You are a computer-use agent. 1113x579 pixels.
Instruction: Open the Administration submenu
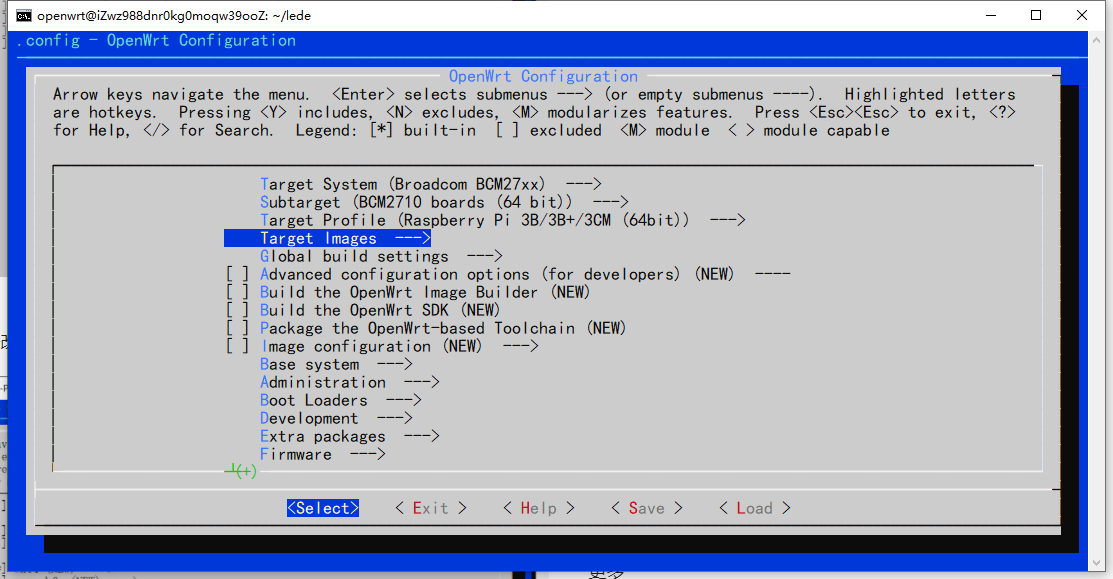pyautogui.click(x=349, y=382)
